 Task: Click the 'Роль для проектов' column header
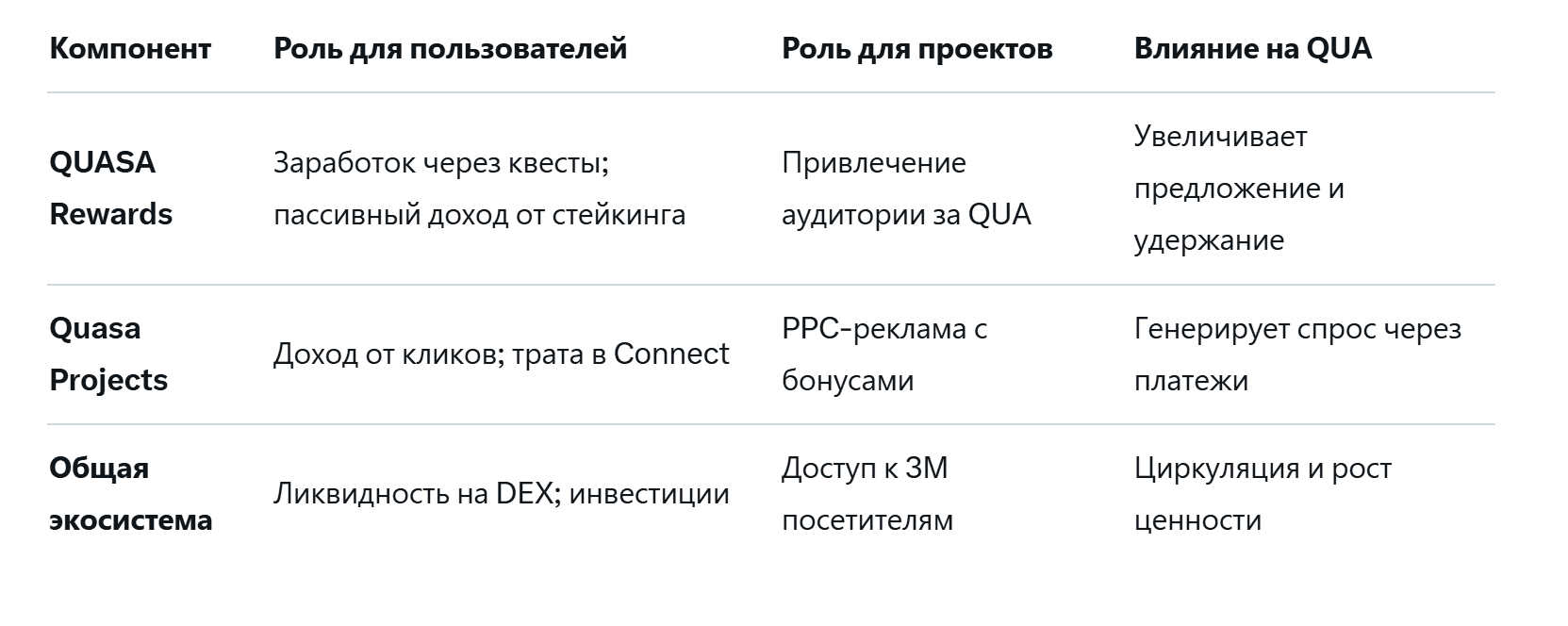click(916, 48)
